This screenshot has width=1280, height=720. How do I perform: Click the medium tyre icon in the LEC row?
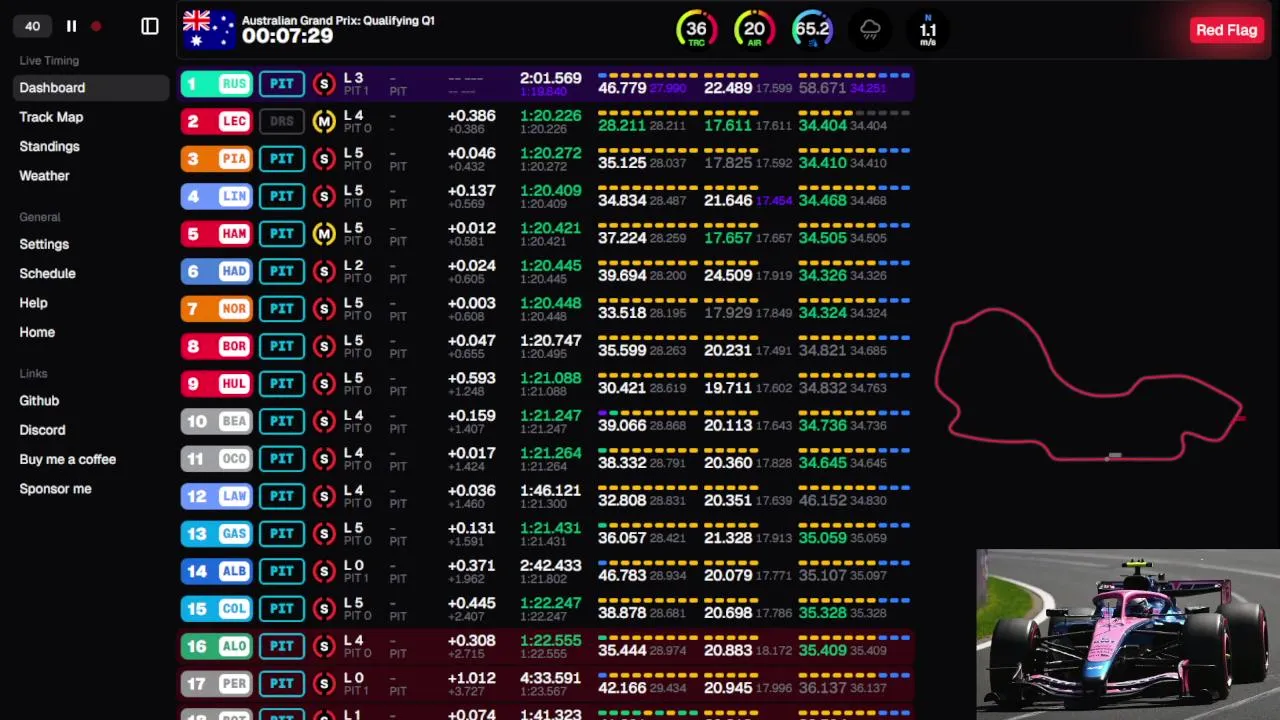pyautogui.click(x=323, y=121)
